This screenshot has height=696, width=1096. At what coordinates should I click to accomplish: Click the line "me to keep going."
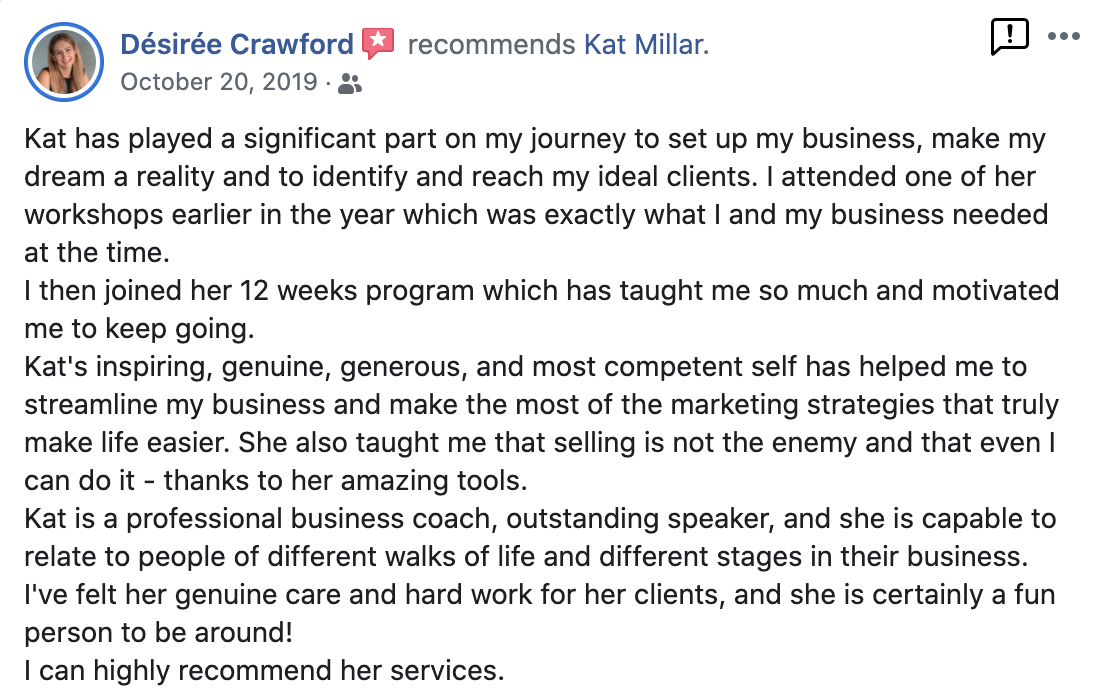[x=139, y=329]
